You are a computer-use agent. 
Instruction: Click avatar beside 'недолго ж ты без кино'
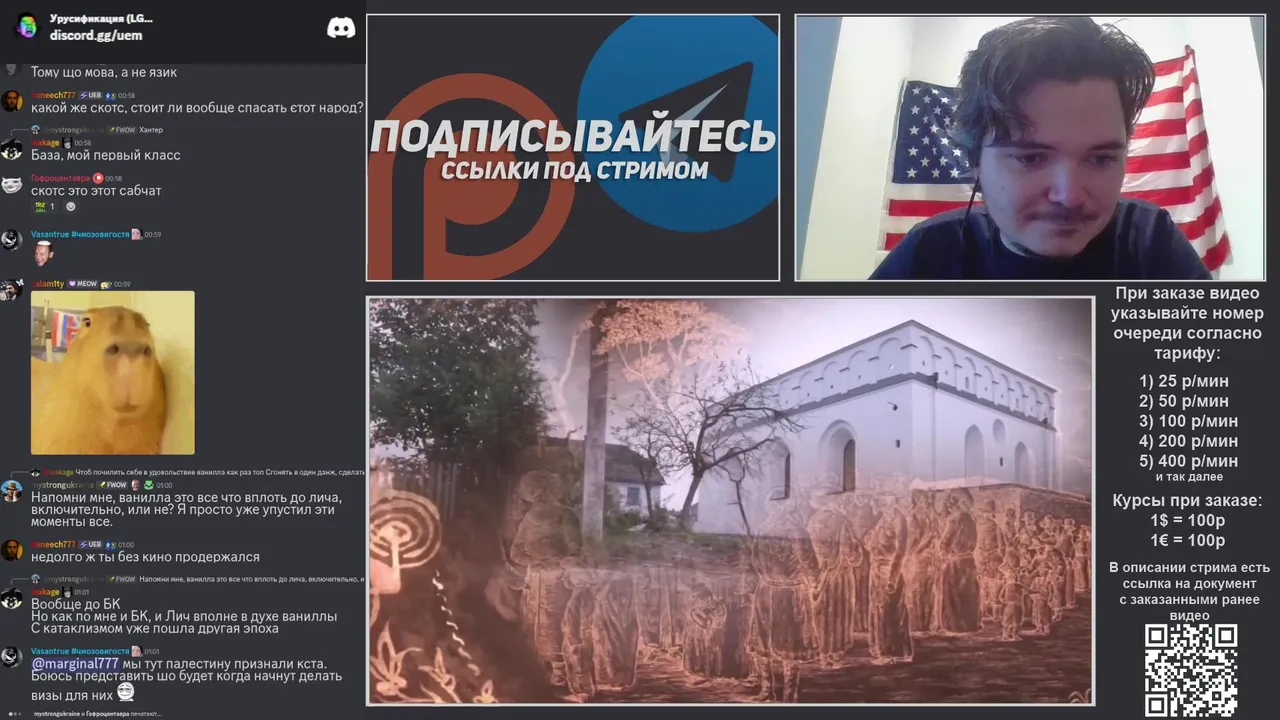point(12,551)
